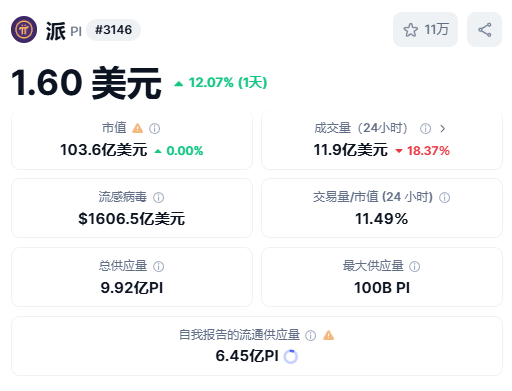Image resolution: width=512 pixels, height=391 pixels.
Task: Click the 最大供应量 label
Action: 373,266
